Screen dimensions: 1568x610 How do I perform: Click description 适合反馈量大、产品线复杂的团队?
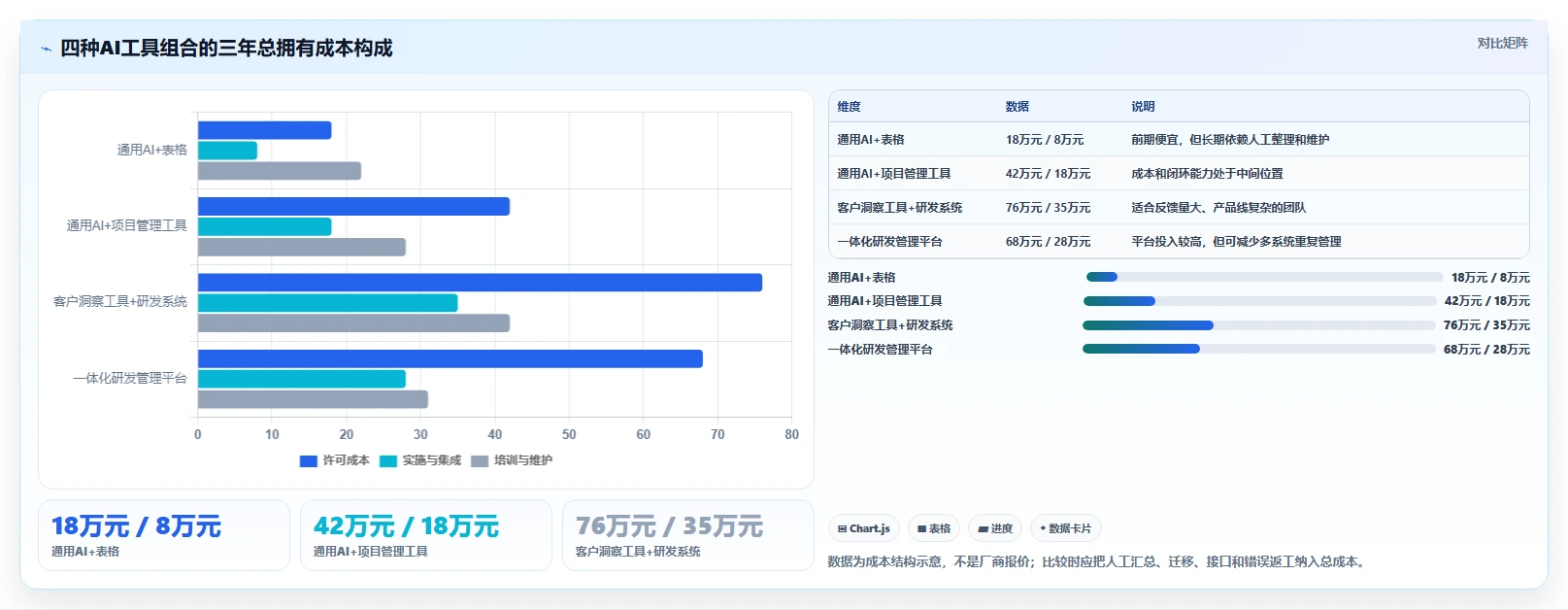(1218, 208)
